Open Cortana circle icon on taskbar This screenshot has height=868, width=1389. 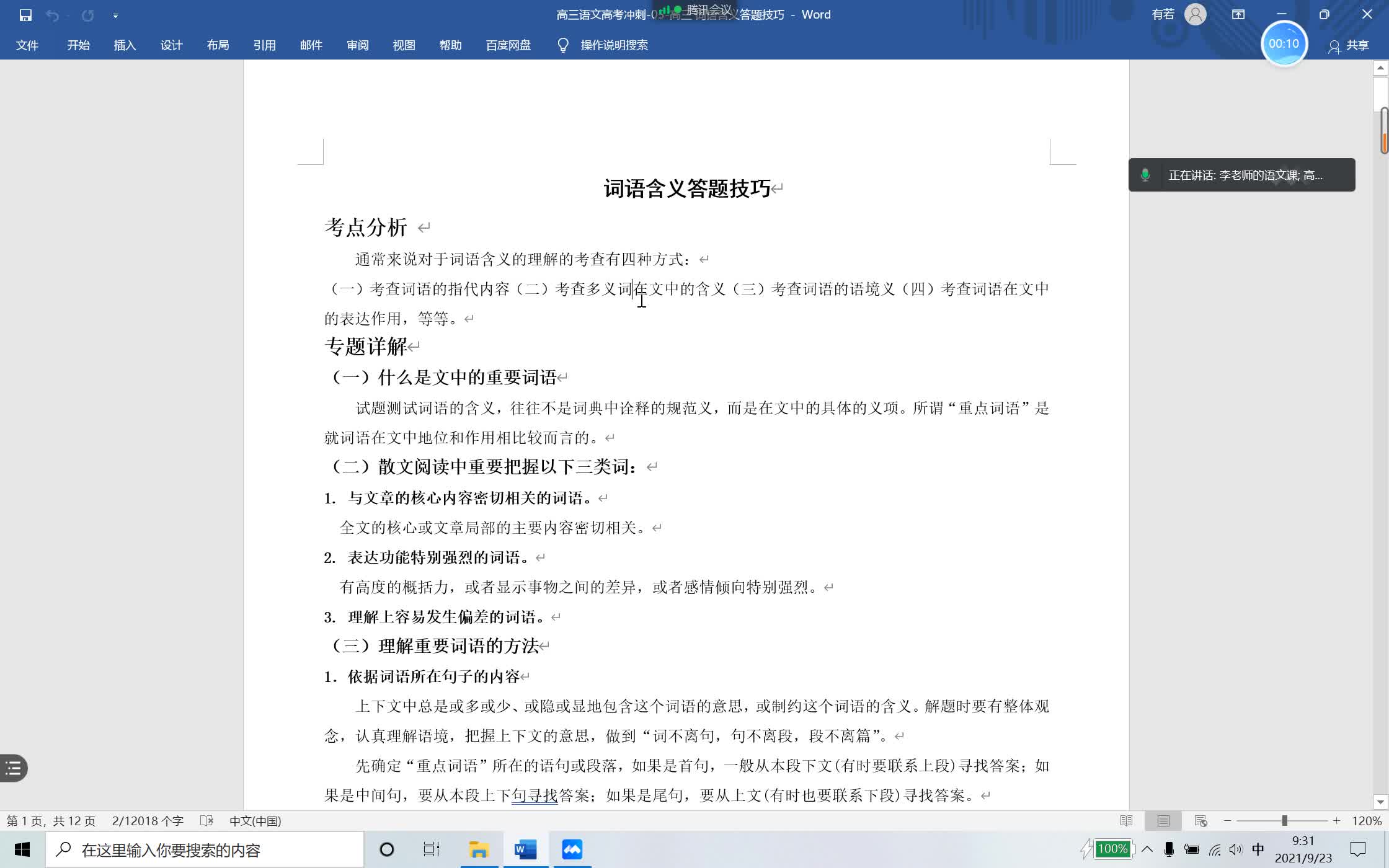(386, 849)
